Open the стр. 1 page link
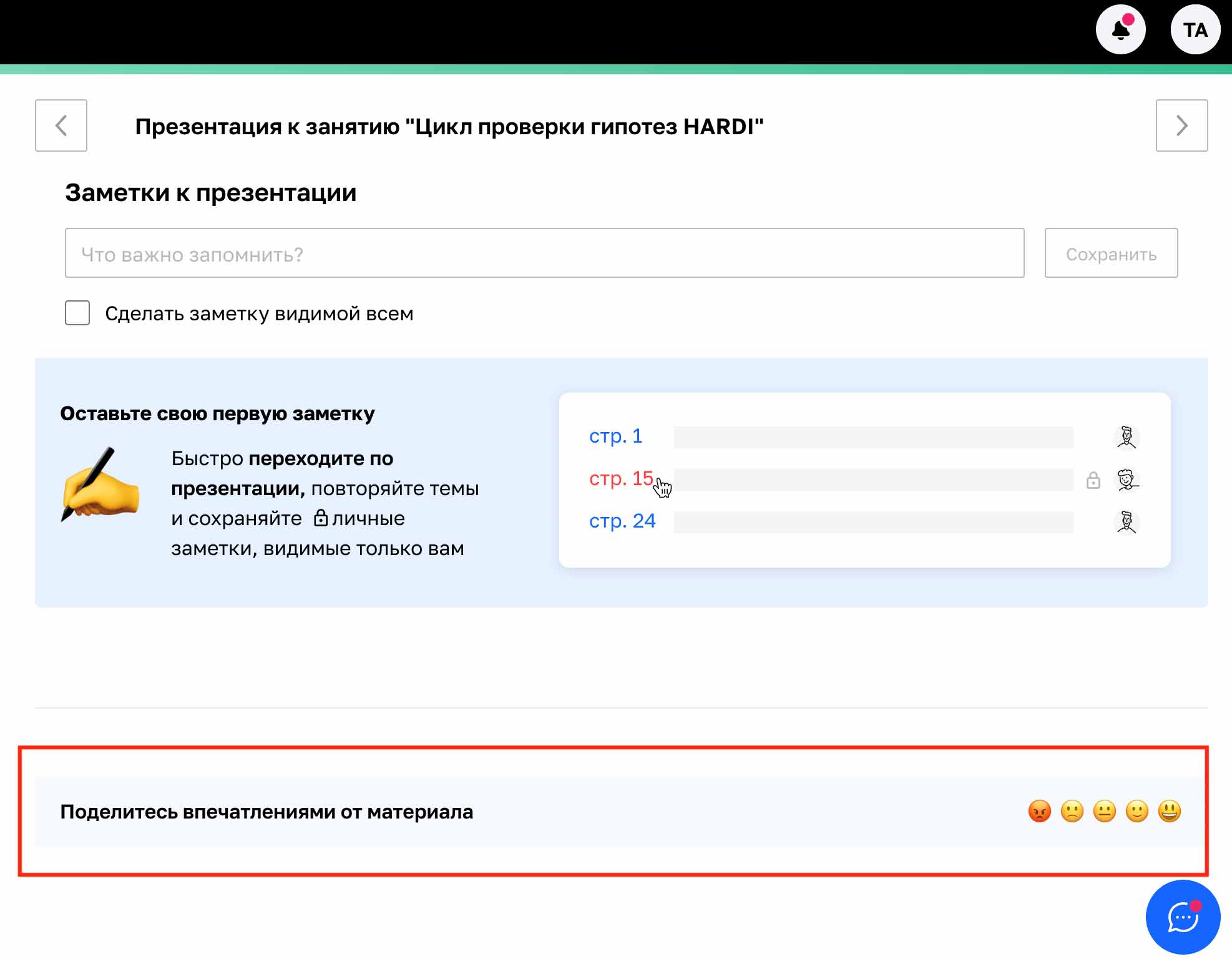 tap(617, 437)
